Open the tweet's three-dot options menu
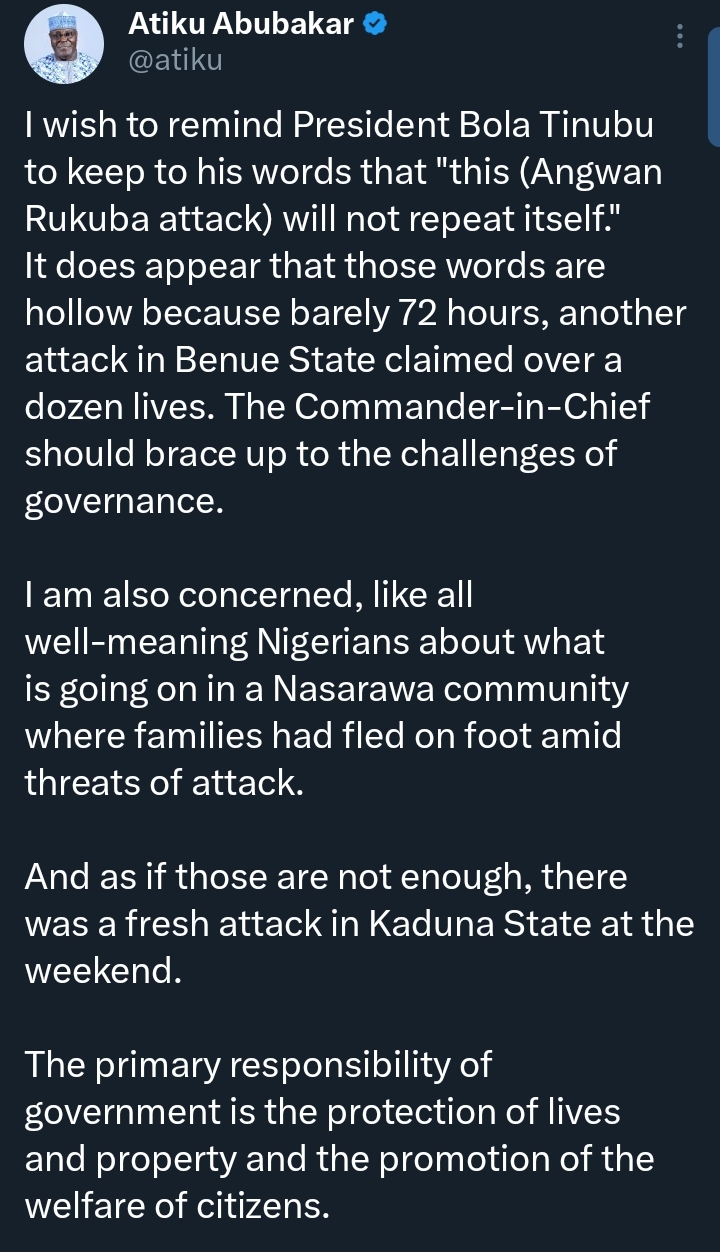The image size is (720, 1252). click(x=680, y=38)
